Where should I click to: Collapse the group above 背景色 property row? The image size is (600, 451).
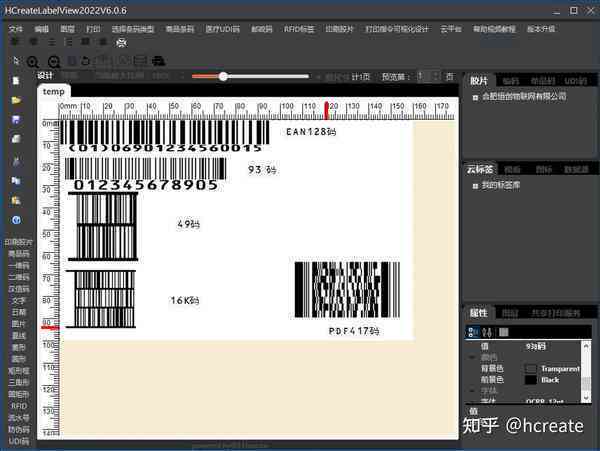pos(472,357)
